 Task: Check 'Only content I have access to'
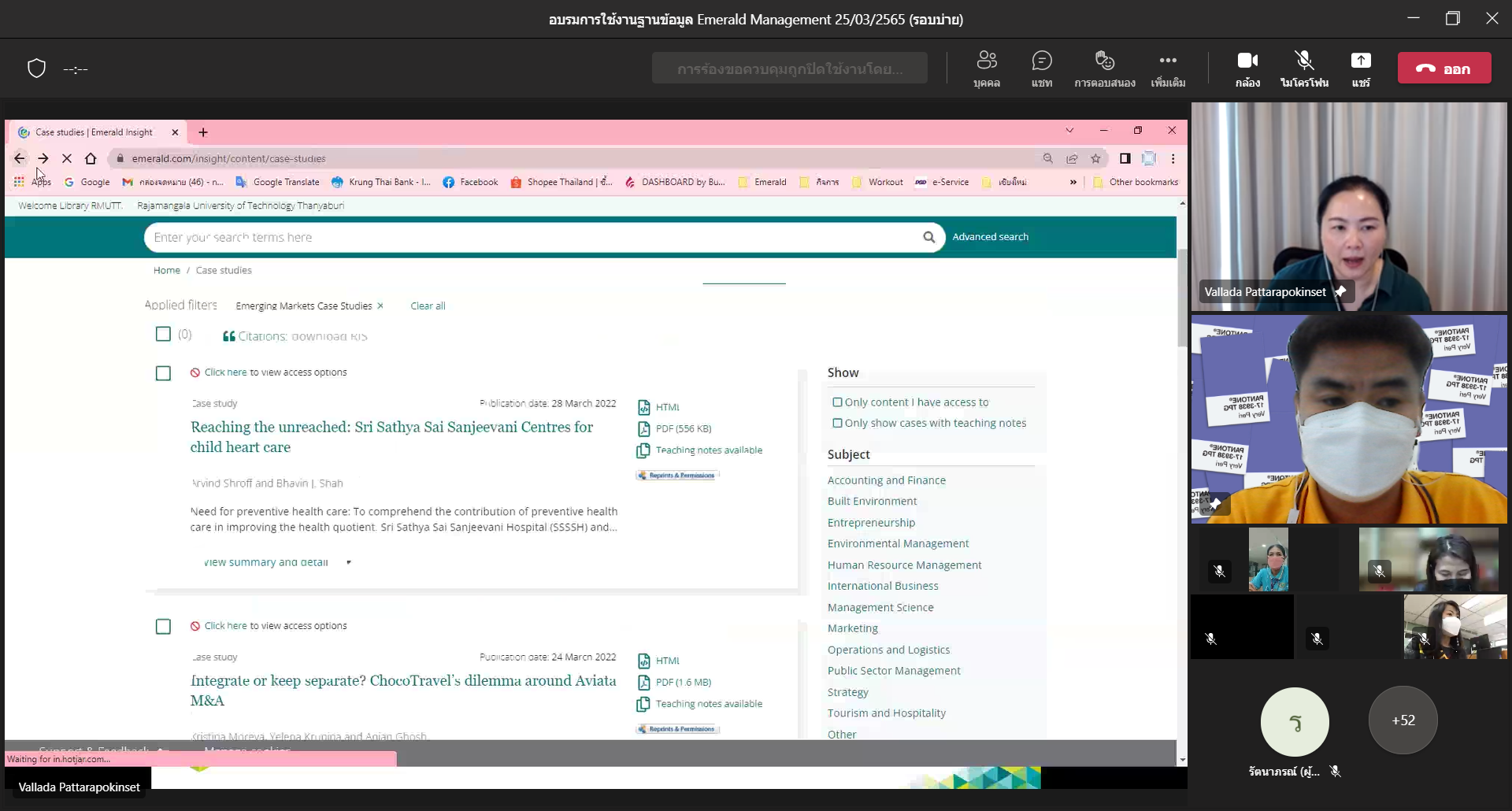coord(838,402)
